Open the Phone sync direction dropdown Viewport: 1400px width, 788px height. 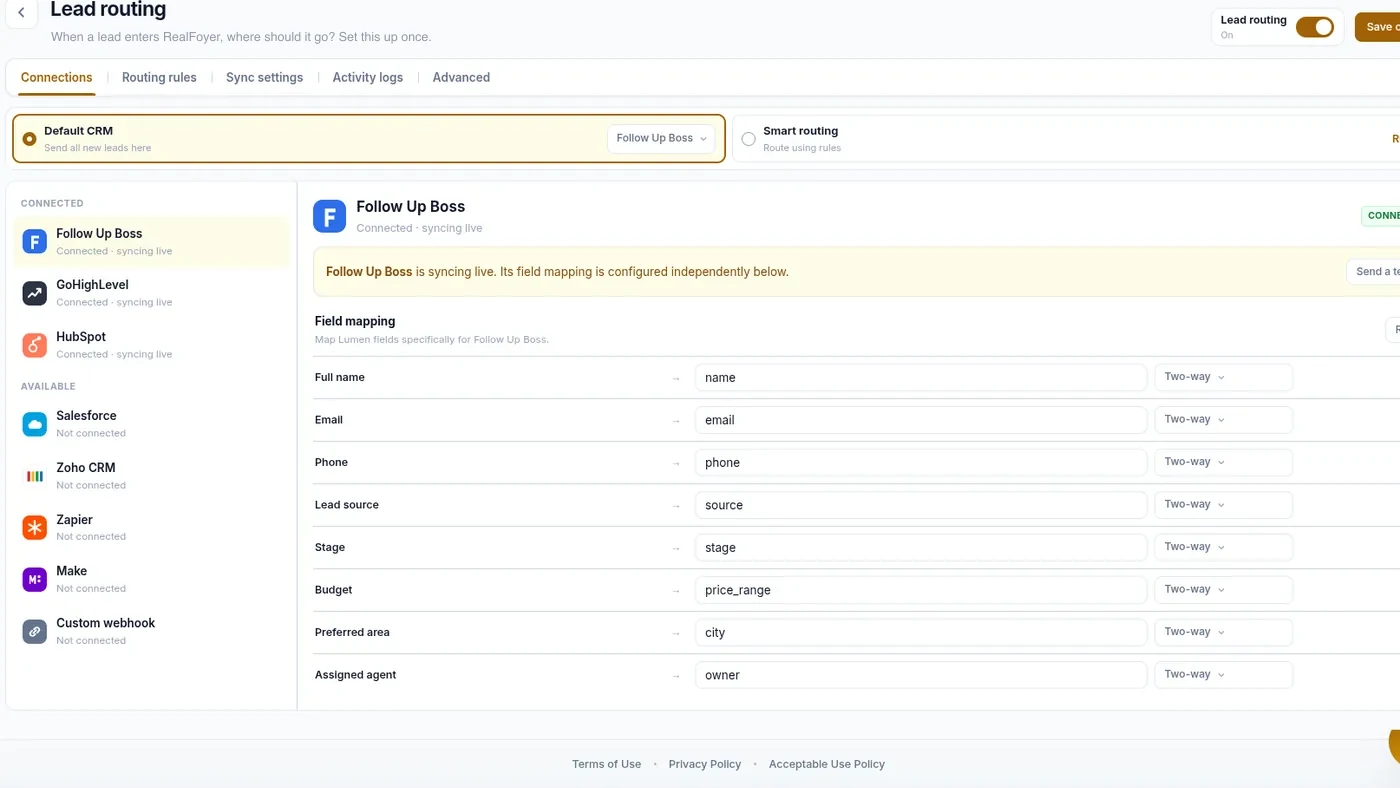[1223, 462]
